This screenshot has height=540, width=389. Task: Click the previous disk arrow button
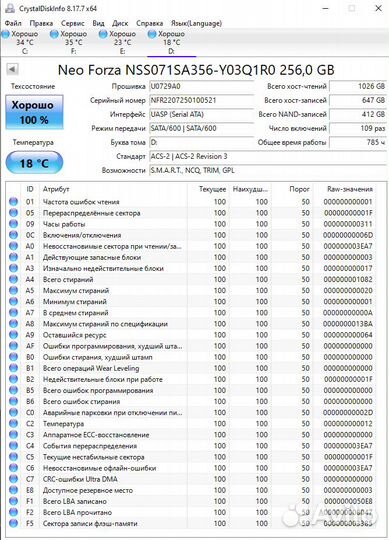[12, 69]
